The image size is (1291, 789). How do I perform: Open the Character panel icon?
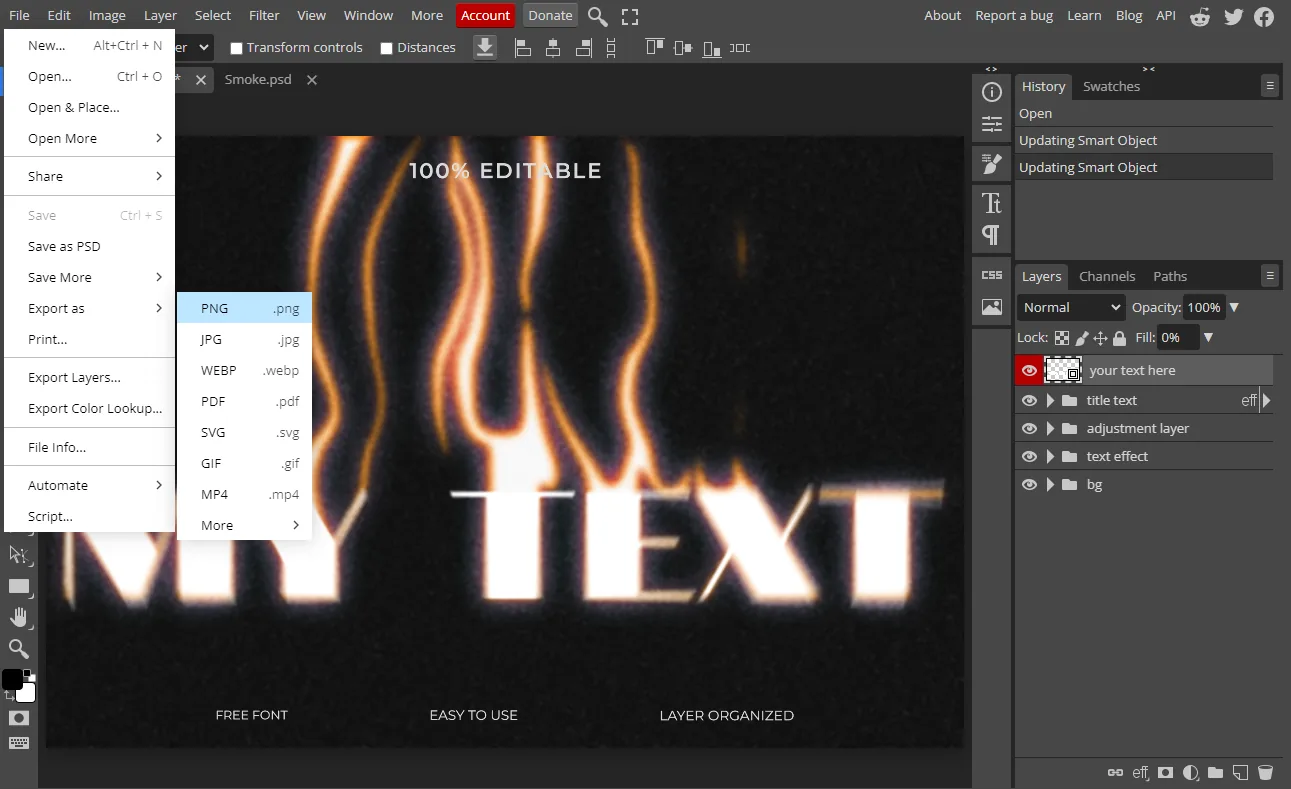pos(992,203)
